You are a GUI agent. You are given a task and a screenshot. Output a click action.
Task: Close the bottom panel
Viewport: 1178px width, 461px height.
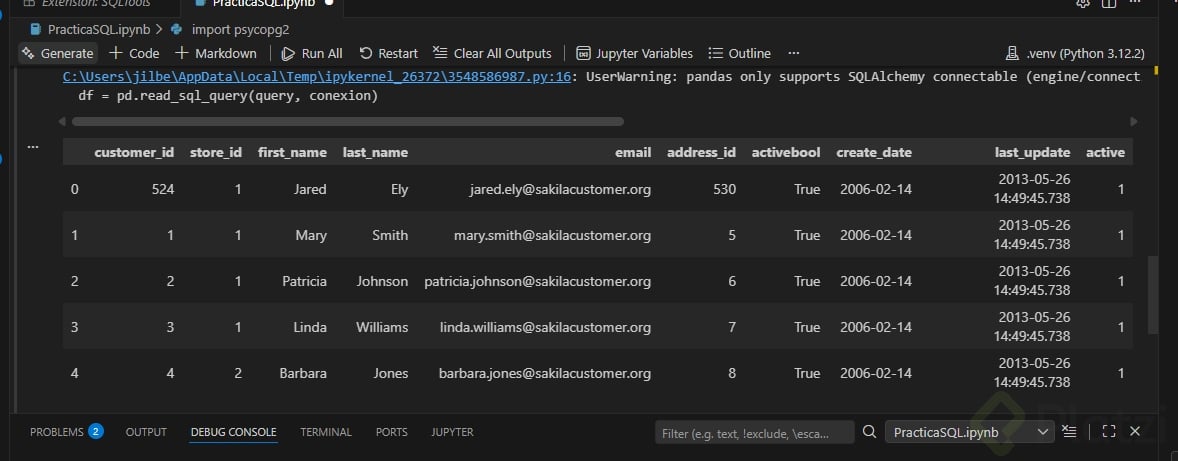pyautogui.click(x=1135, y=432)
